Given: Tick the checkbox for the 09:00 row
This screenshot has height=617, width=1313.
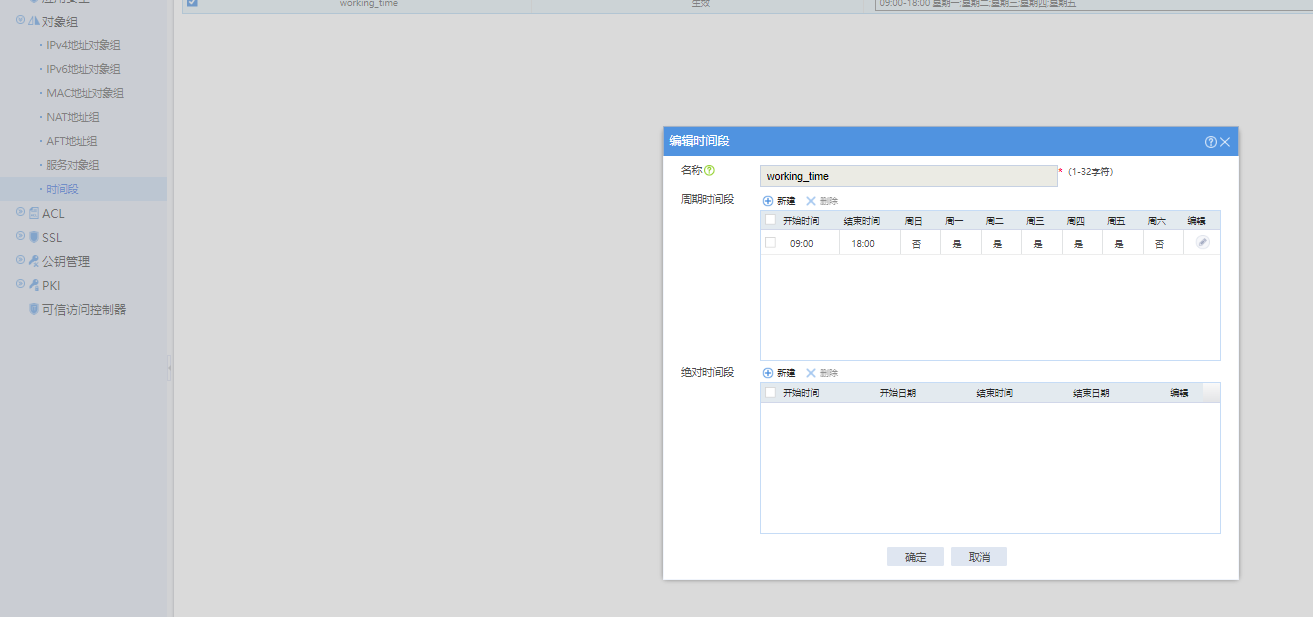Looking at the screenshot, I should click(x=770, y=242).
